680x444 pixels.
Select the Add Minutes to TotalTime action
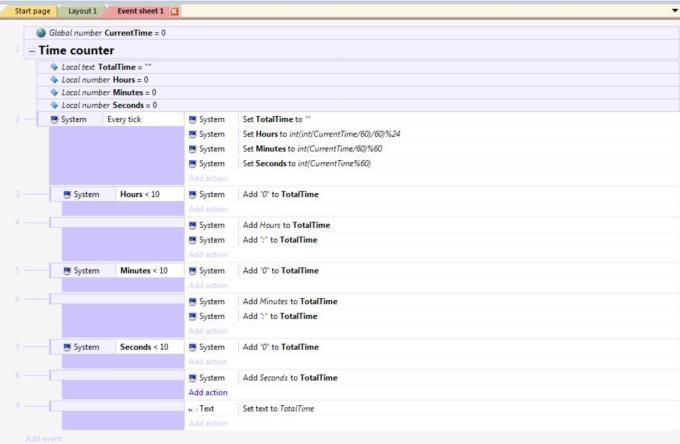click(x=290, y=301)
